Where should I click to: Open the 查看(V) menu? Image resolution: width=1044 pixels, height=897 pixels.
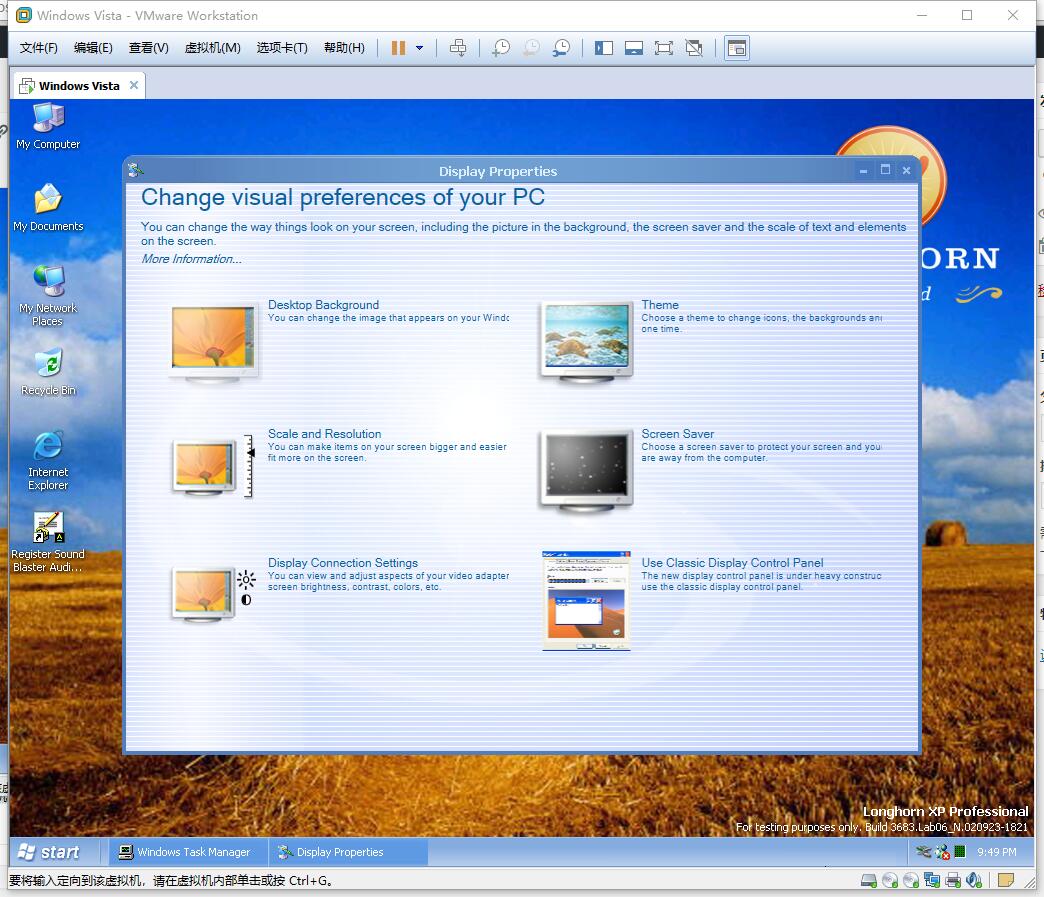[x=148, y=48]
